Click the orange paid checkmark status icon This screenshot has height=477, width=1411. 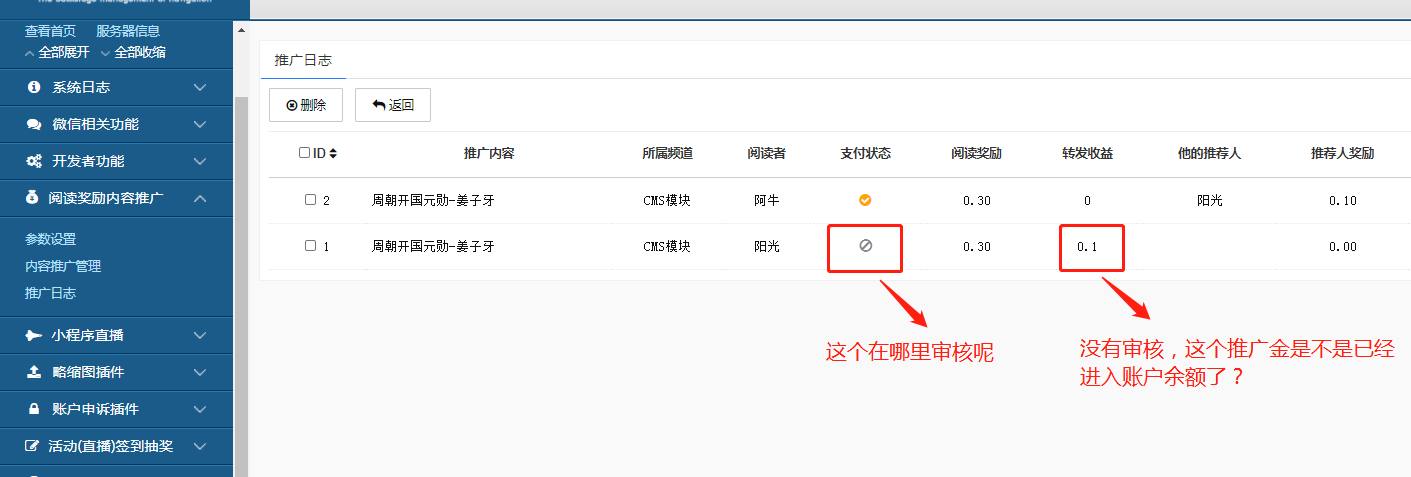(865, 200)
